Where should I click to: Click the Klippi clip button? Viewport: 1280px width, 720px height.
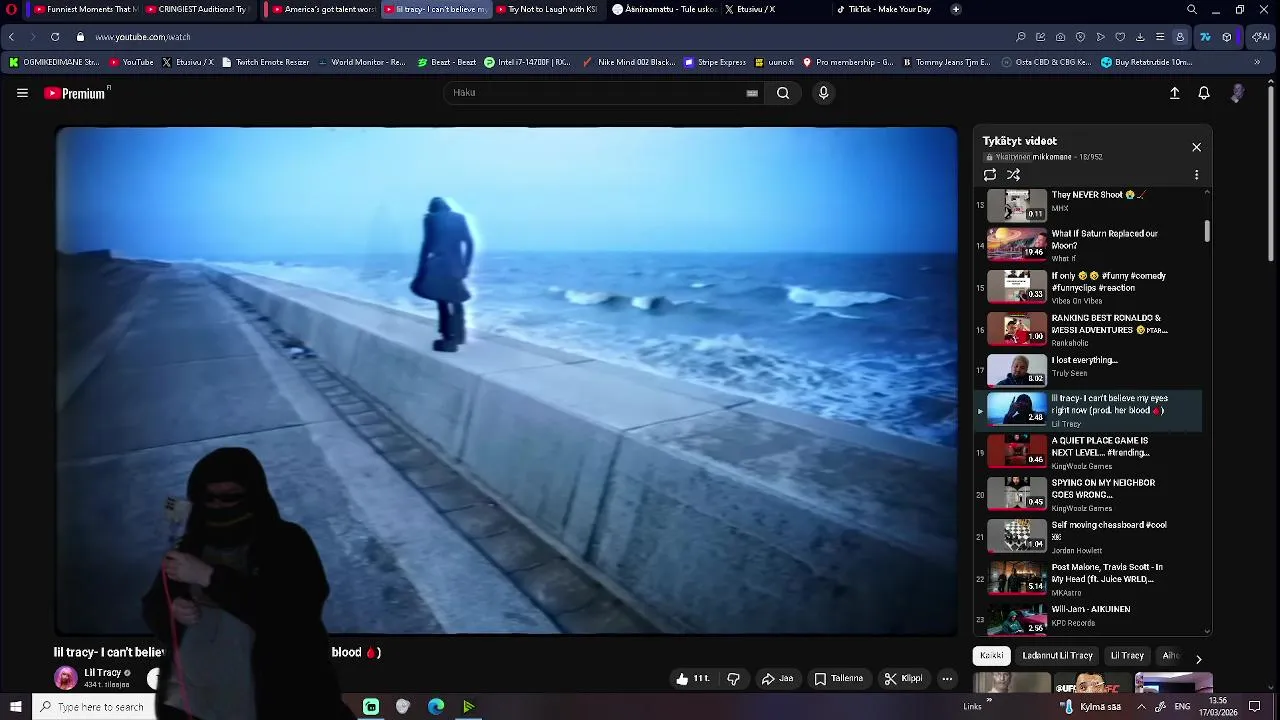click(903, 679)
